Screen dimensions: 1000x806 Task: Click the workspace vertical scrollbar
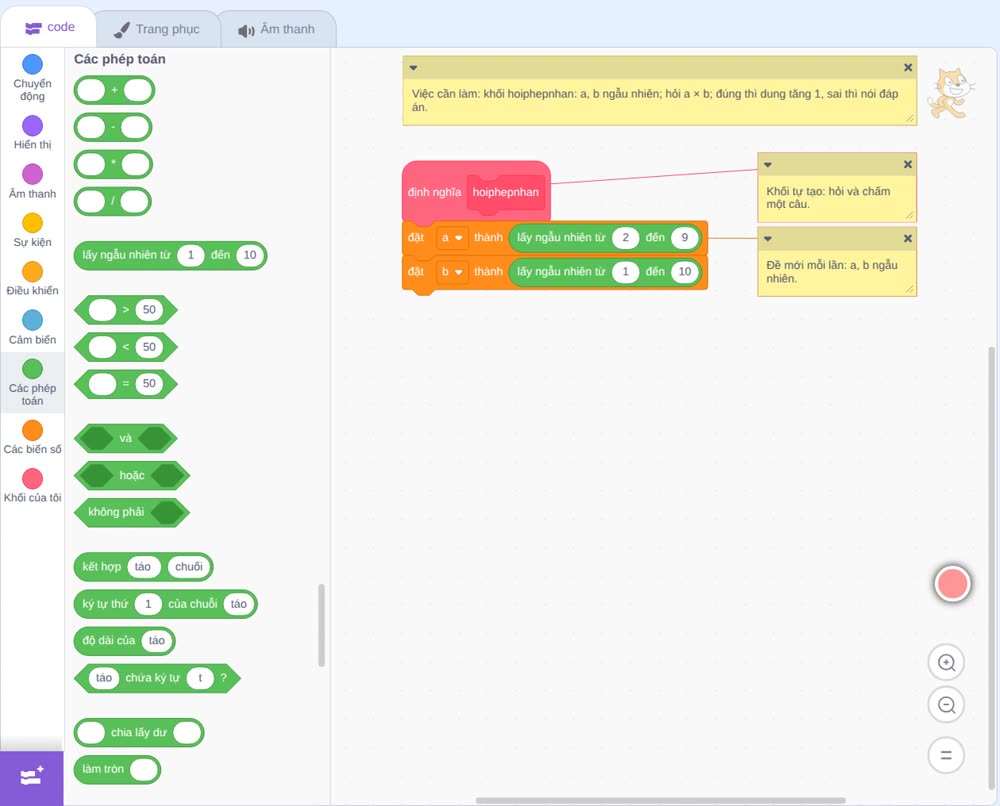(x=991, y=568)
